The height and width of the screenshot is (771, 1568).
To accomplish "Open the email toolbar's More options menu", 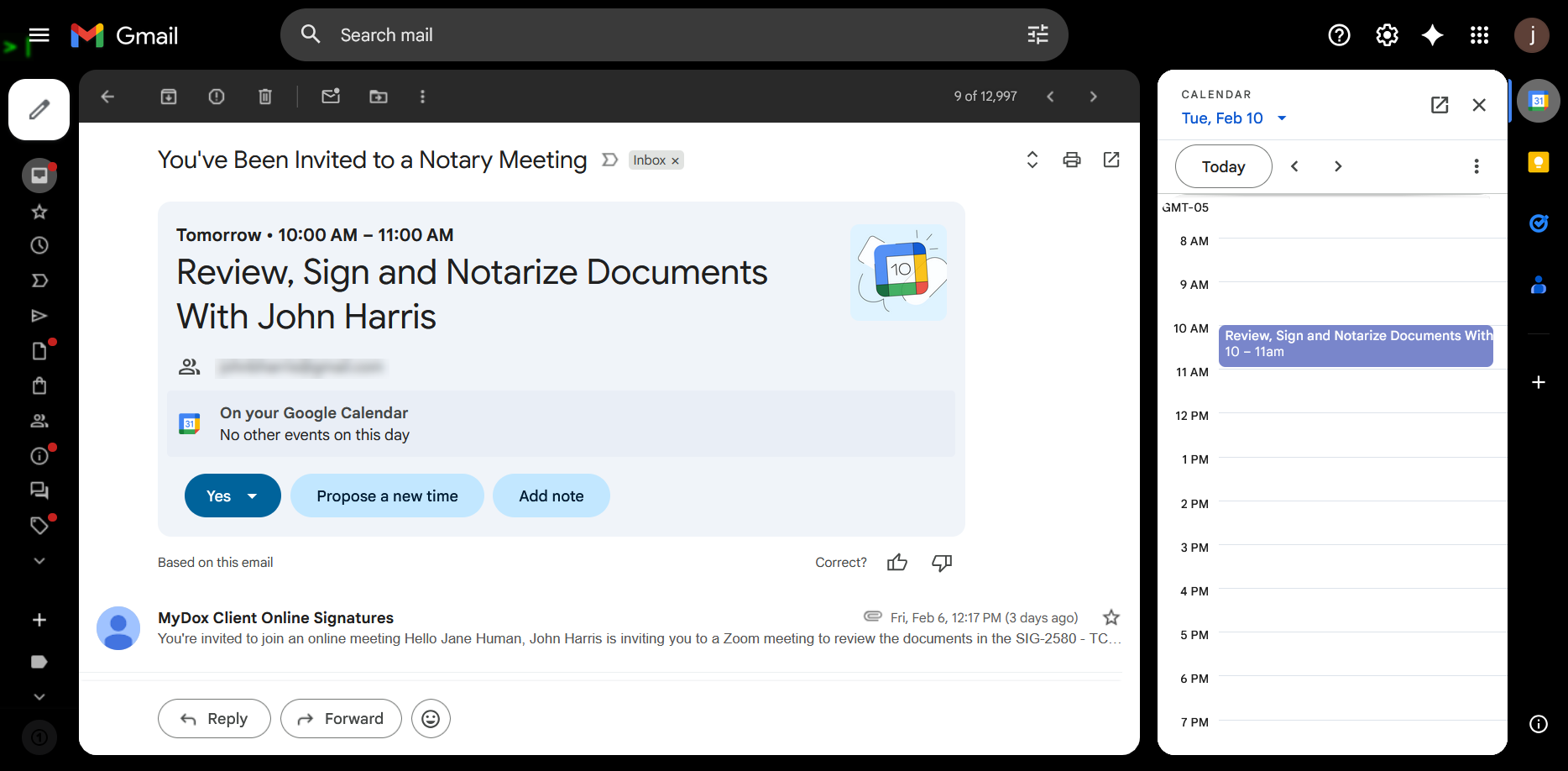I will [x=422, y=97].
